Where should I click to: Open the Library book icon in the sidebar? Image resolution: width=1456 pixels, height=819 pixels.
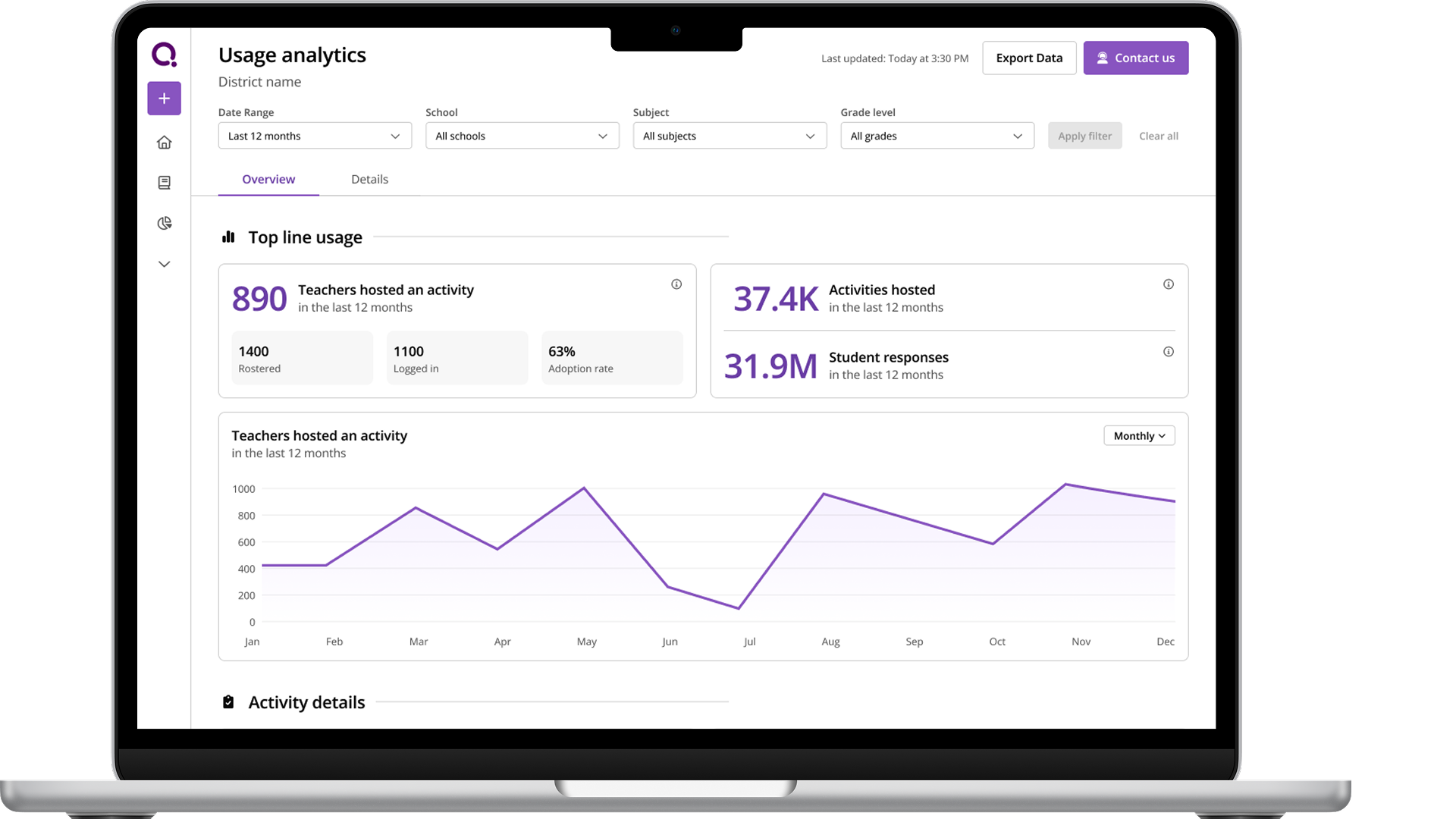(164, 182)
